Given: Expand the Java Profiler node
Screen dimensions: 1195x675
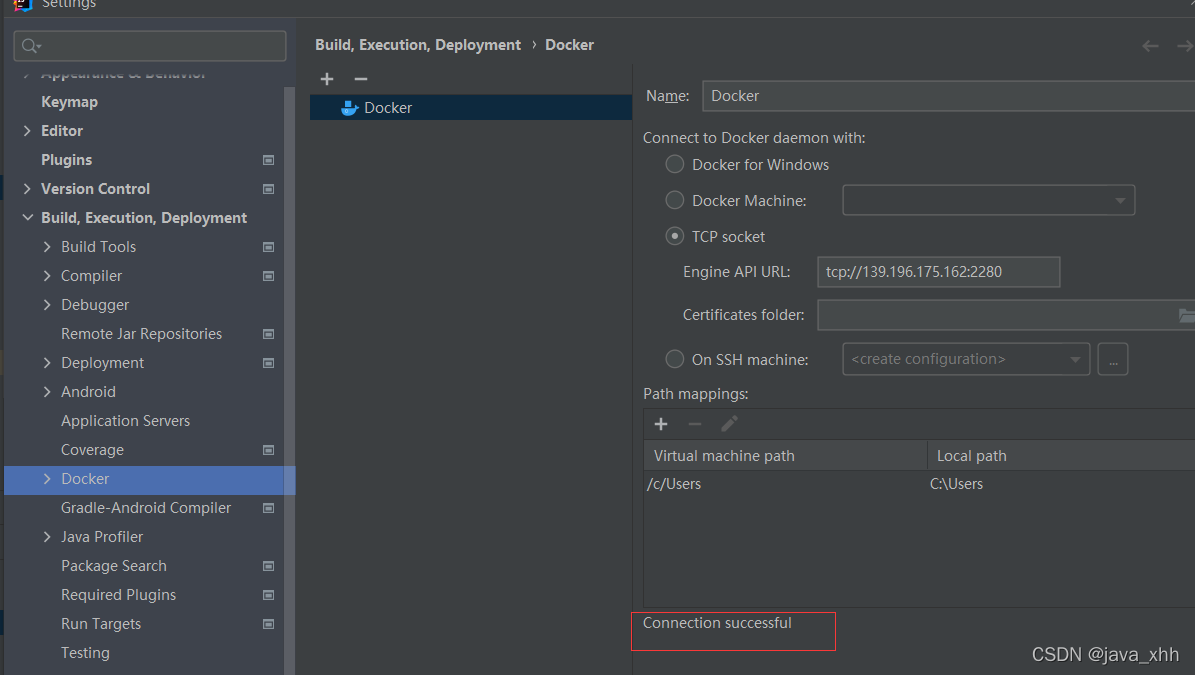Looking at the screenshot, I should [x=47, y=537].
